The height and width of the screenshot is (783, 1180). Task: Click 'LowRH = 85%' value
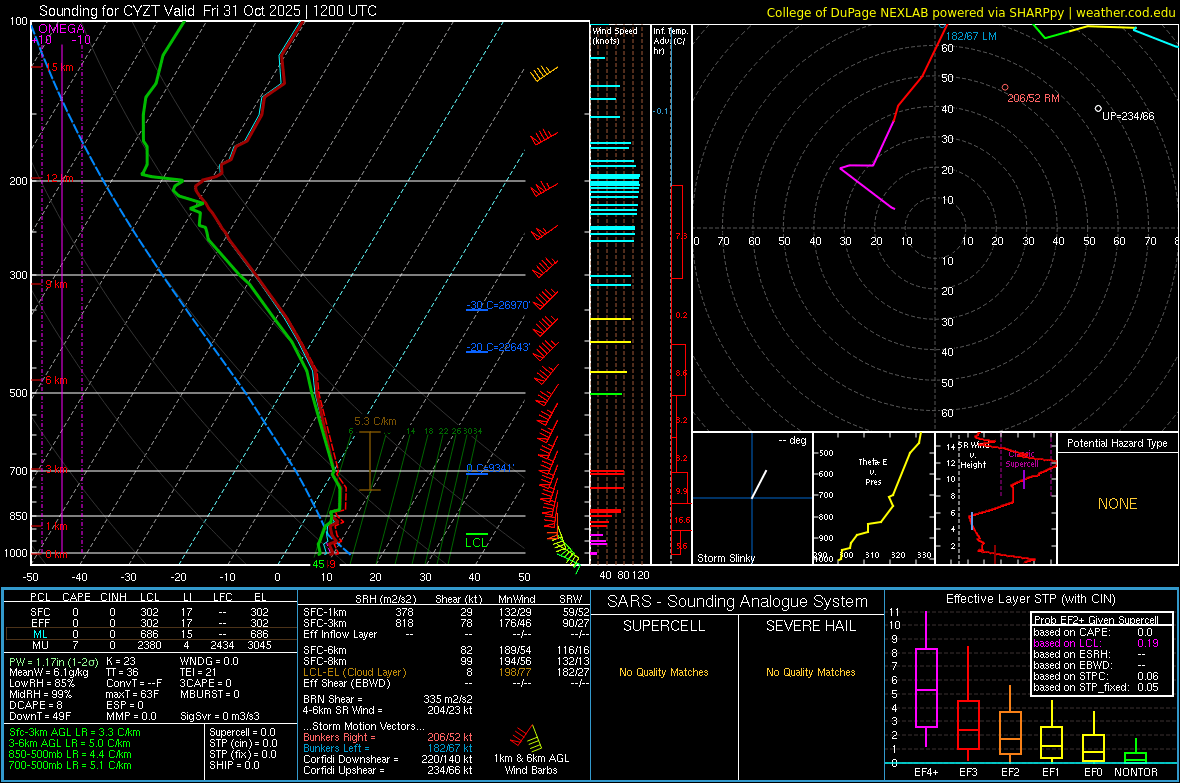[42, 684]
